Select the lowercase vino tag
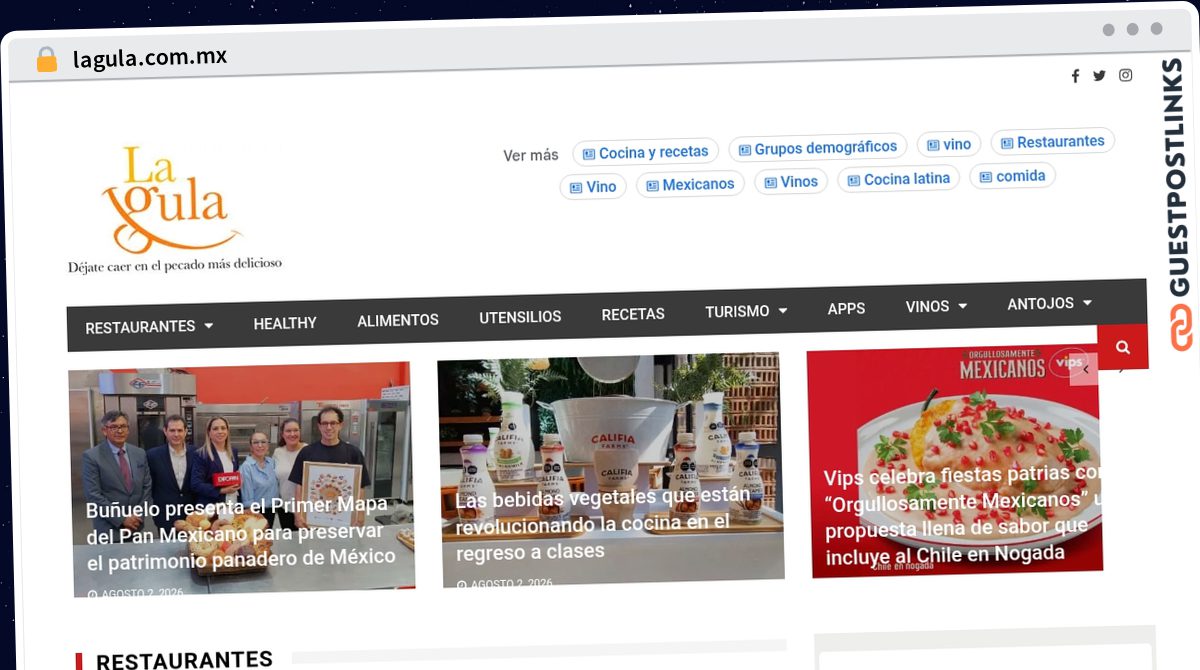This screenshot has width=1200, height=670. point(949,144)
